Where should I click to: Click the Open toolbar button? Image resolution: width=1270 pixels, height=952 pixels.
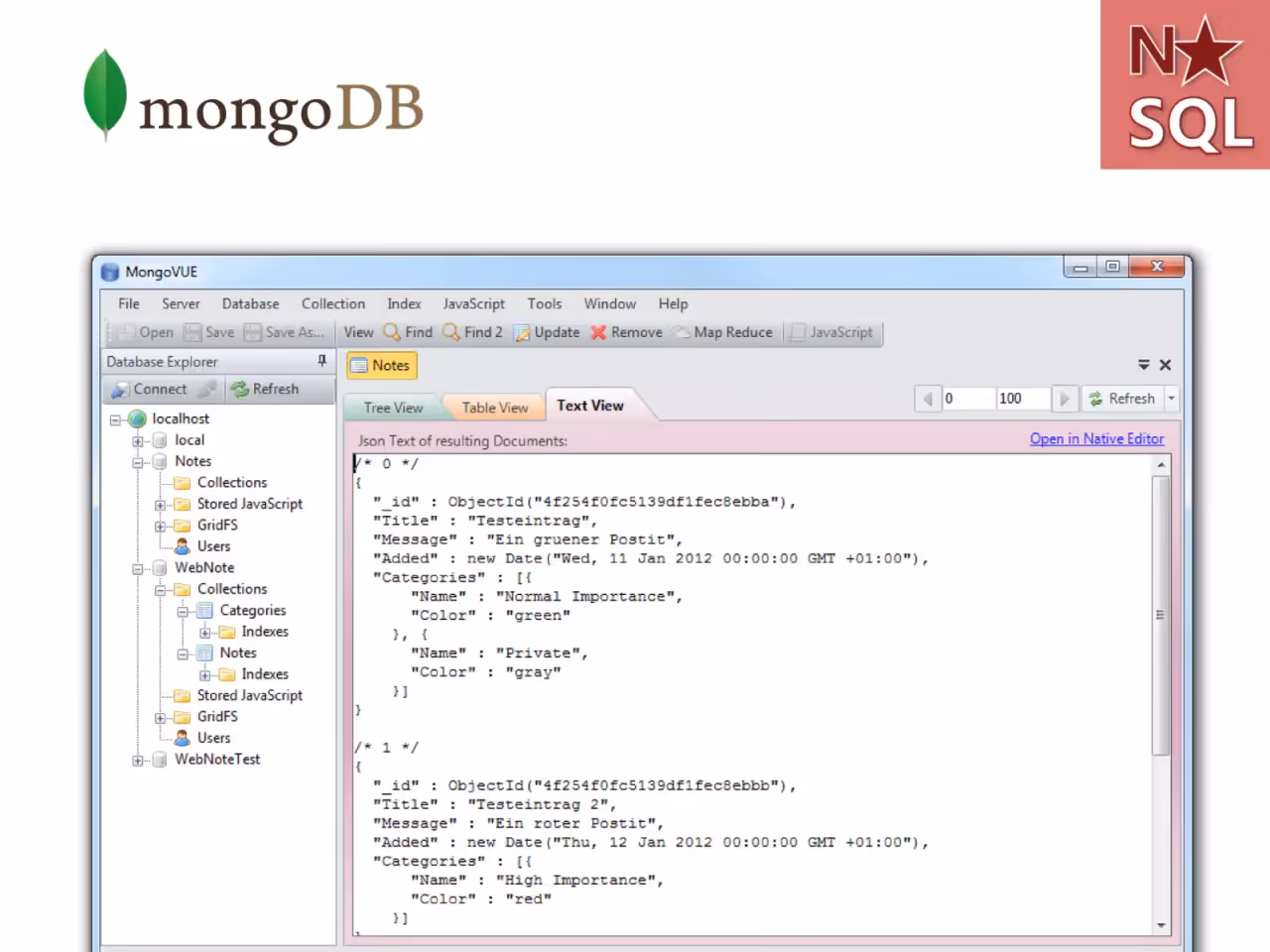tap(146, 332)
